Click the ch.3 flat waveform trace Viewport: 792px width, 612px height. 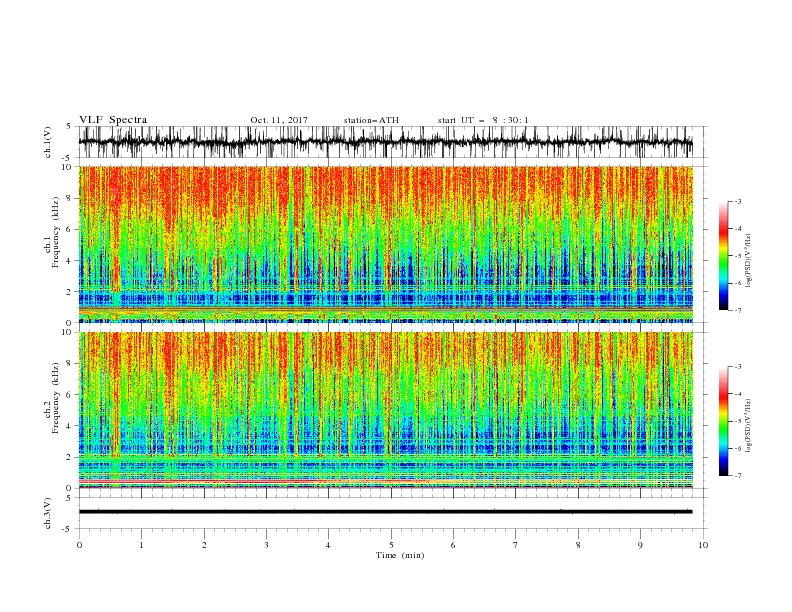tap(385, 512)
